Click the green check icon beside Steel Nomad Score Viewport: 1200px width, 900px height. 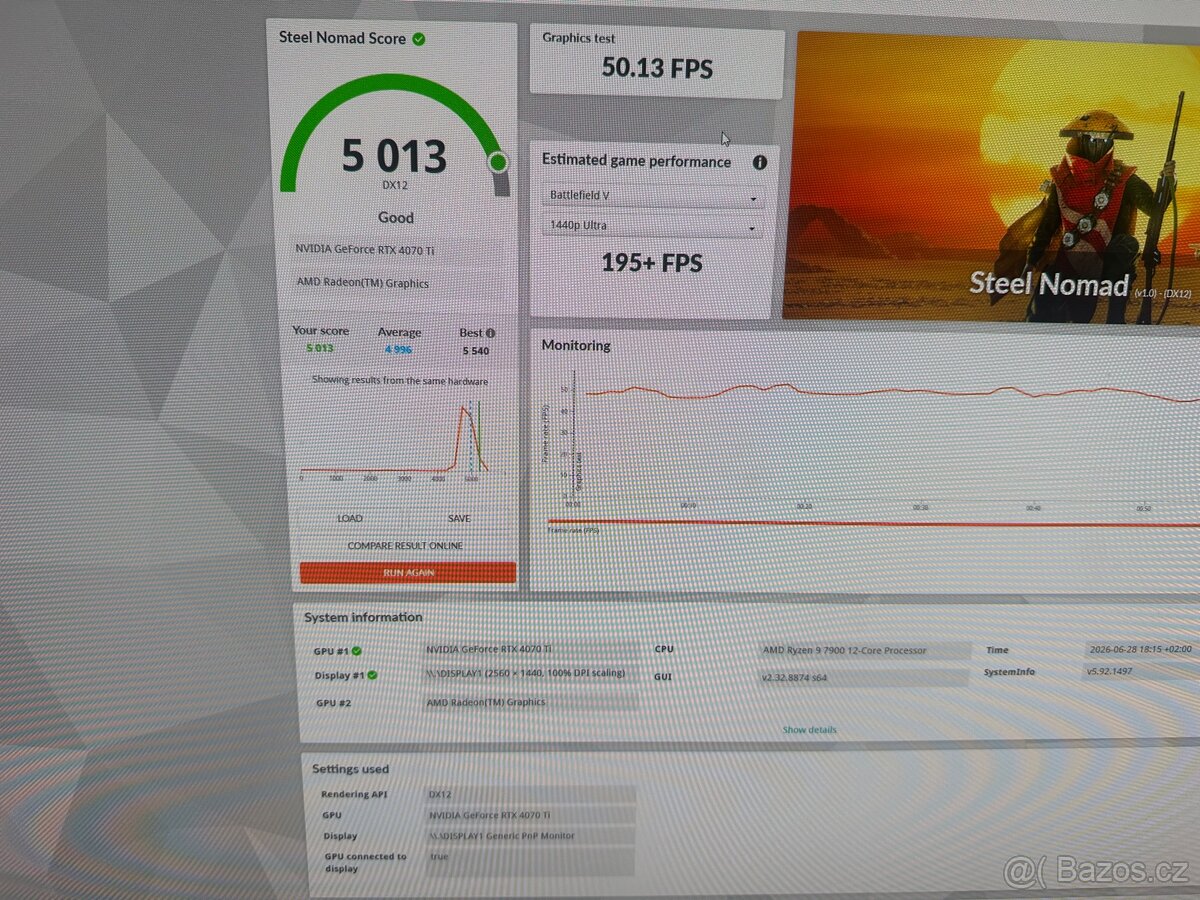pyautogui.click(x=419, y=39)
